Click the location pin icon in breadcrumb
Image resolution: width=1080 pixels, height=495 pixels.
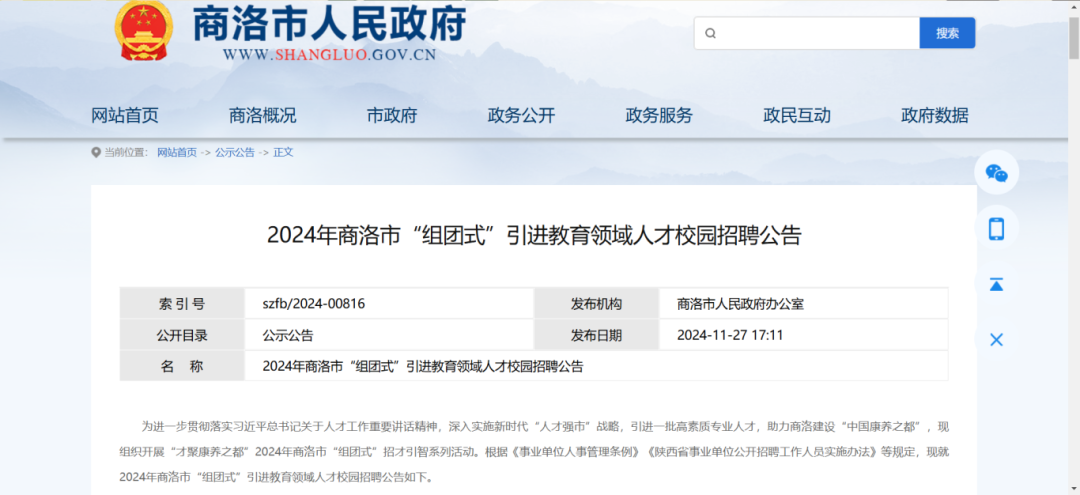[96, 153]
